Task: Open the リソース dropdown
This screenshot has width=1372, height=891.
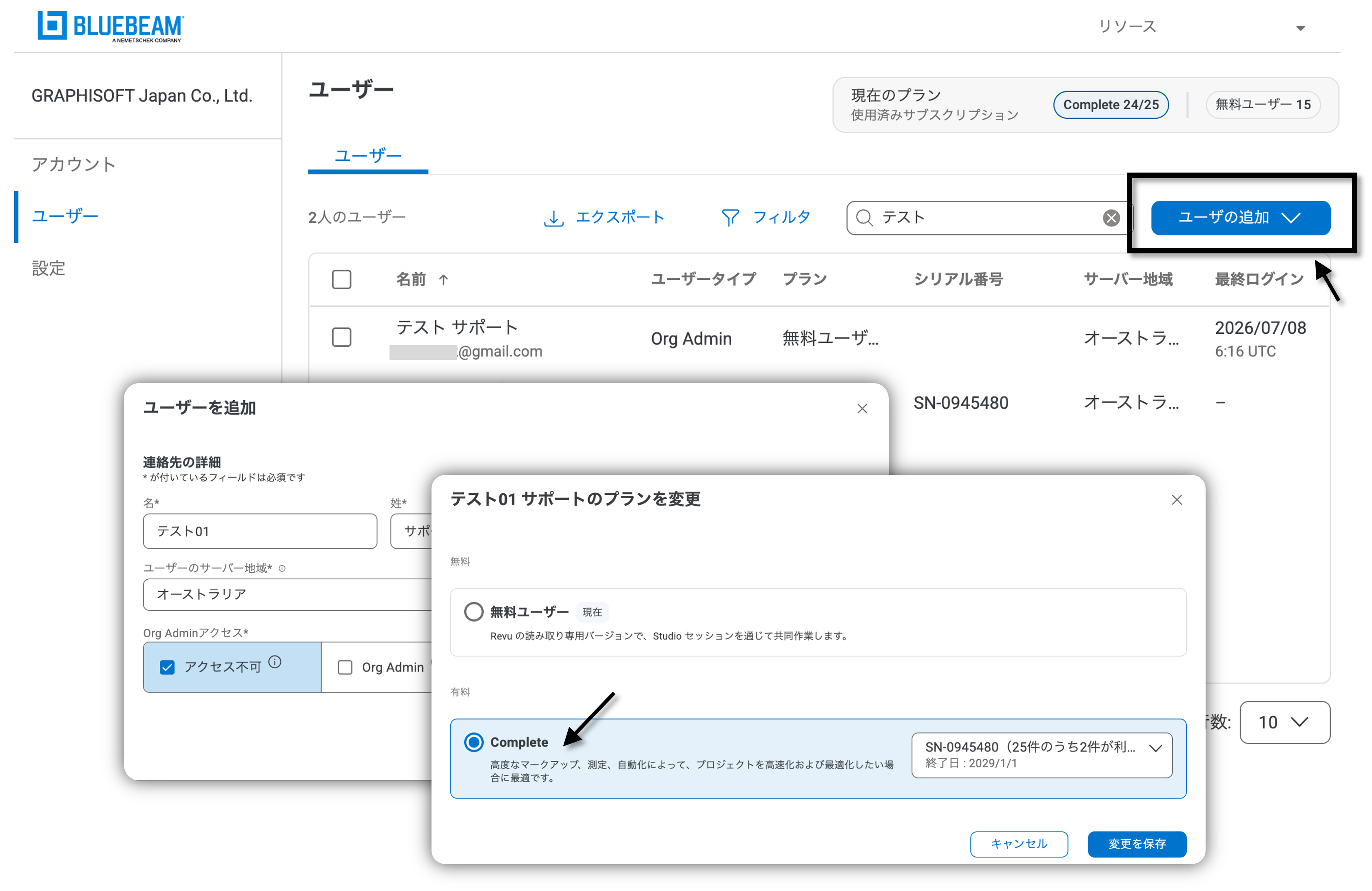Action: pos(1202,27)
